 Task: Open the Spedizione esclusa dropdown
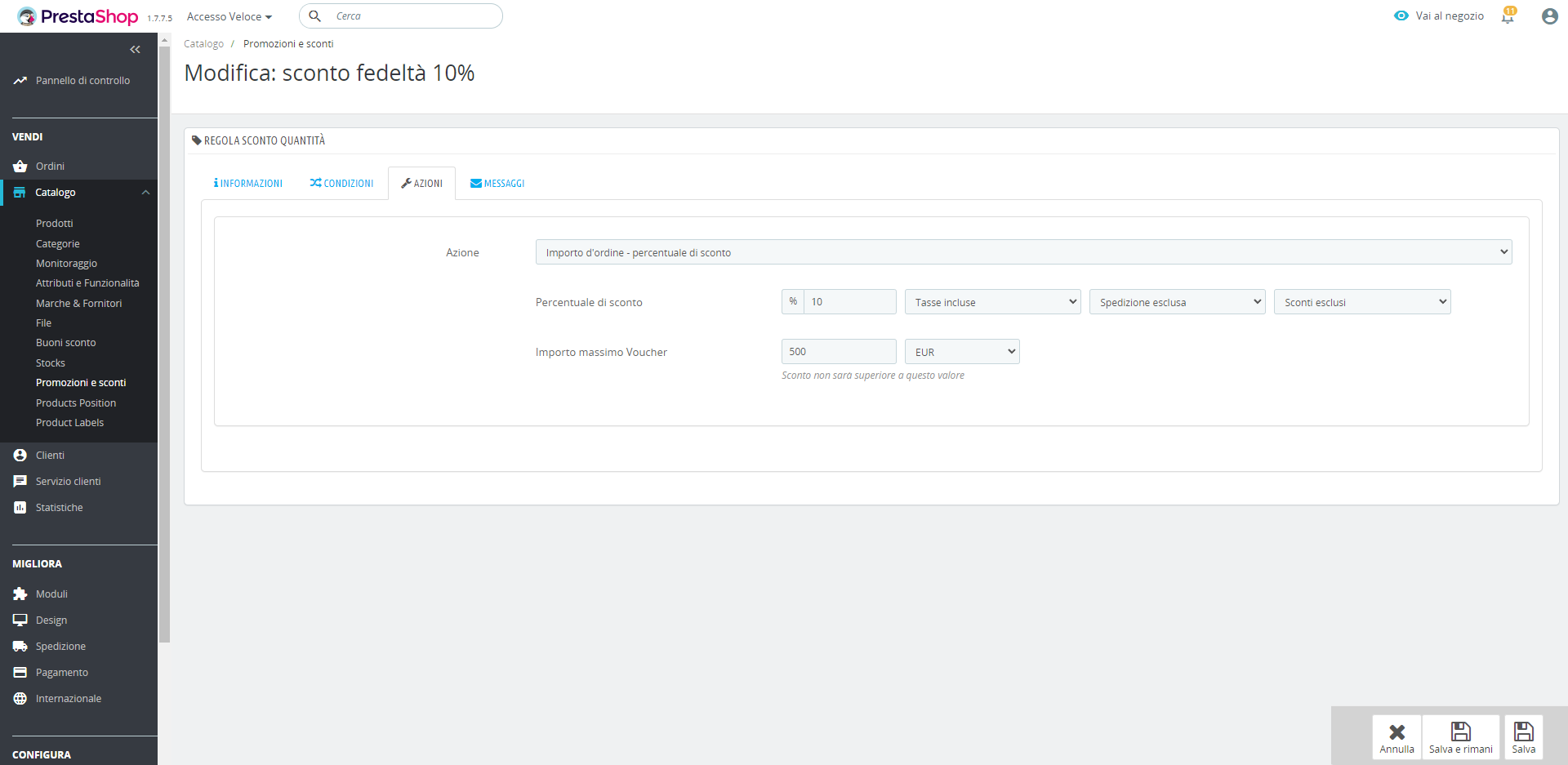pos(1177,302)
